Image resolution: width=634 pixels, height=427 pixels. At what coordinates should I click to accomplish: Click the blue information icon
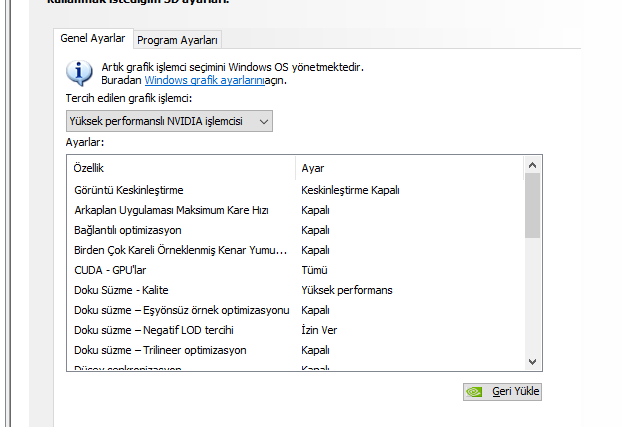coord(79,73)
